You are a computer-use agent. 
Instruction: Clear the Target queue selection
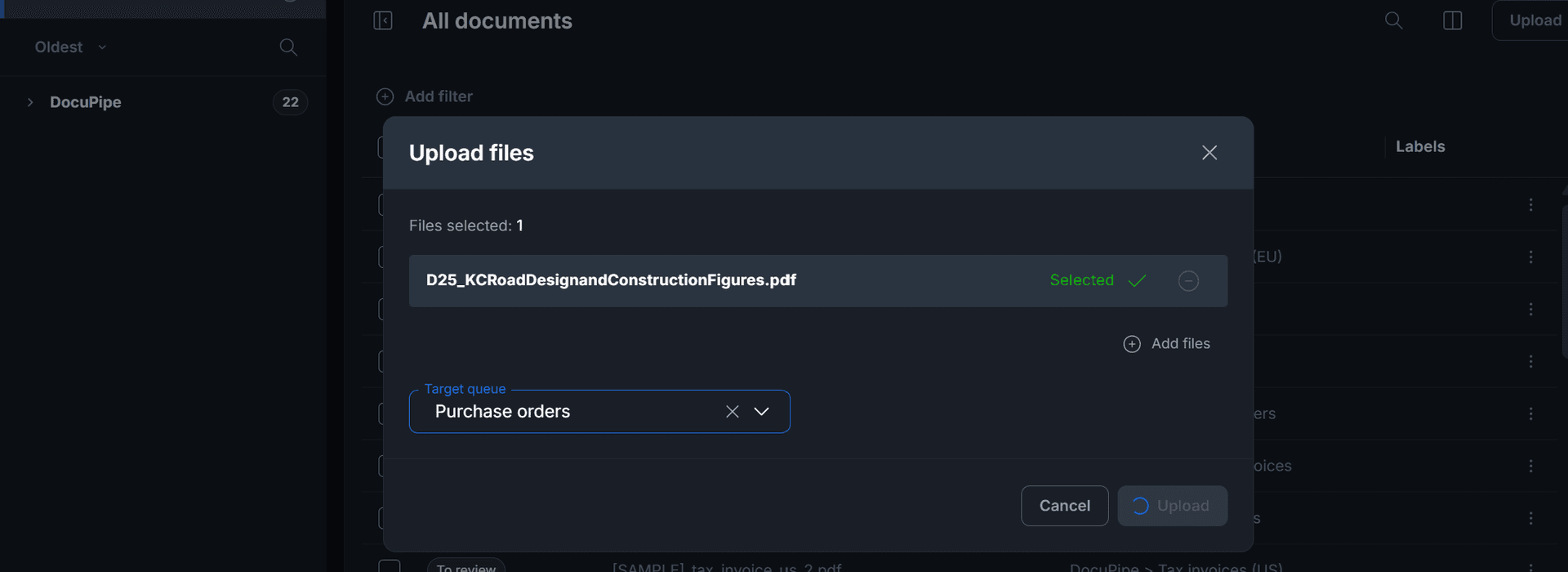point(733,411)
